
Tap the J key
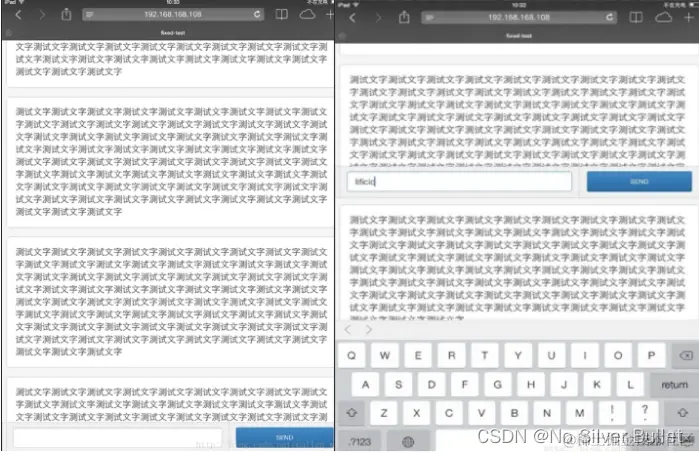pyautogui.click(x=564, y=384)
